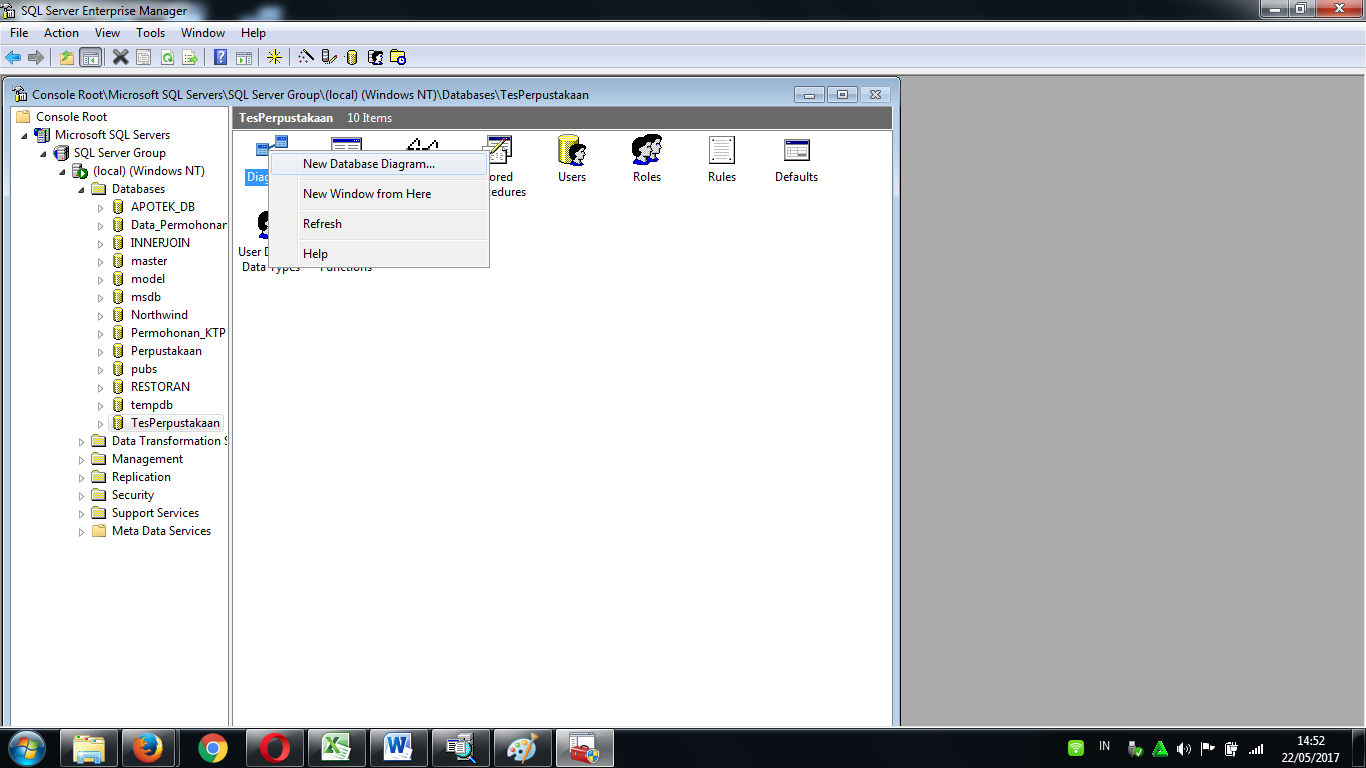Expand the Management folder
Viewport: 1366px width, 768px height.
(x=82, y=460)
